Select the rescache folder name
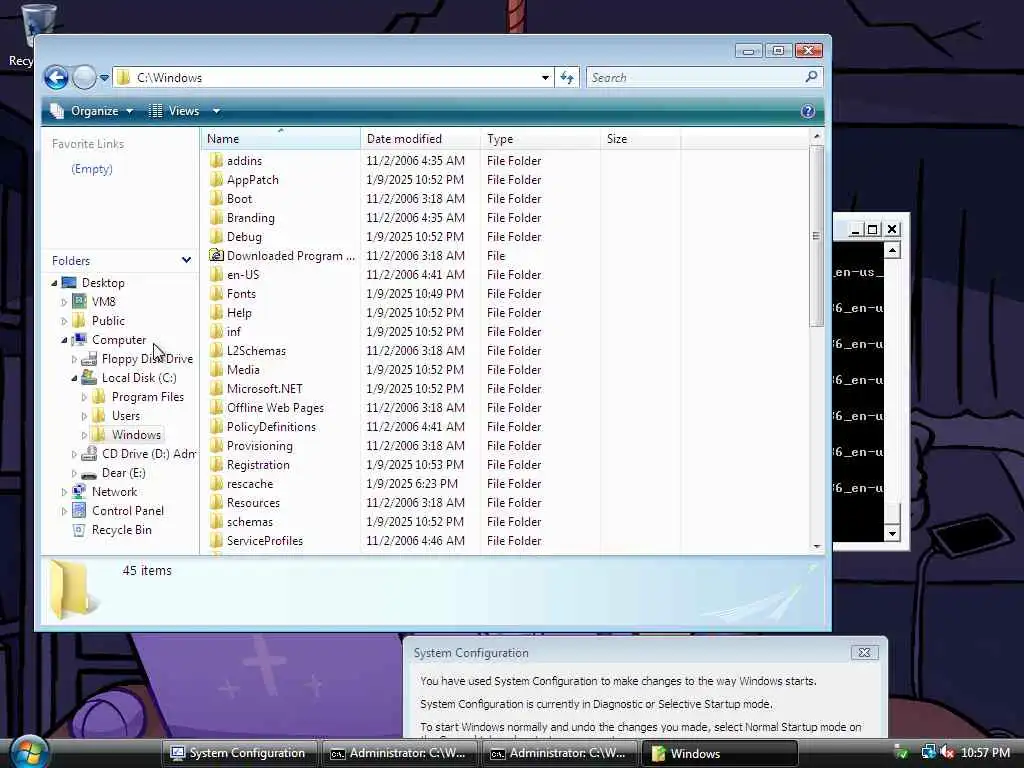 pyautogui.click(x=249, y=484)
